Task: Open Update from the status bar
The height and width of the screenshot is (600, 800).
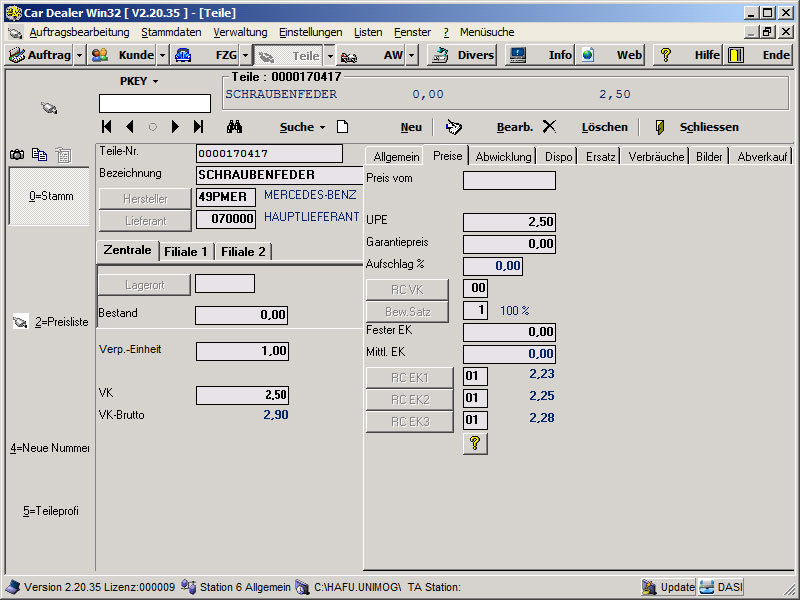Action: 668,587
